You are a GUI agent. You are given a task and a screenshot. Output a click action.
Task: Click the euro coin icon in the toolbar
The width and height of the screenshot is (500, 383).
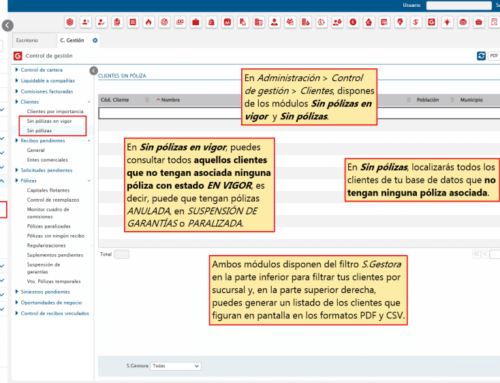click(353, 22)
